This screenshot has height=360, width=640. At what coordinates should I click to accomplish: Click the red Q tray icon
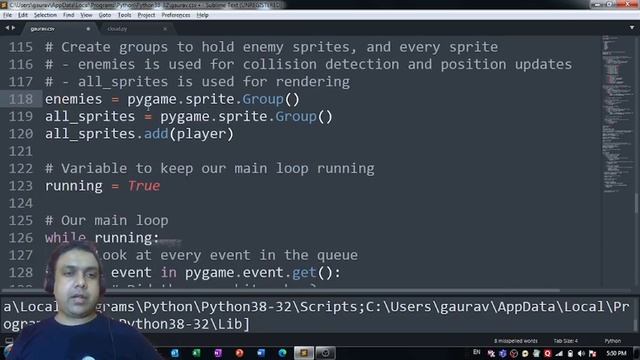(547, 353)
